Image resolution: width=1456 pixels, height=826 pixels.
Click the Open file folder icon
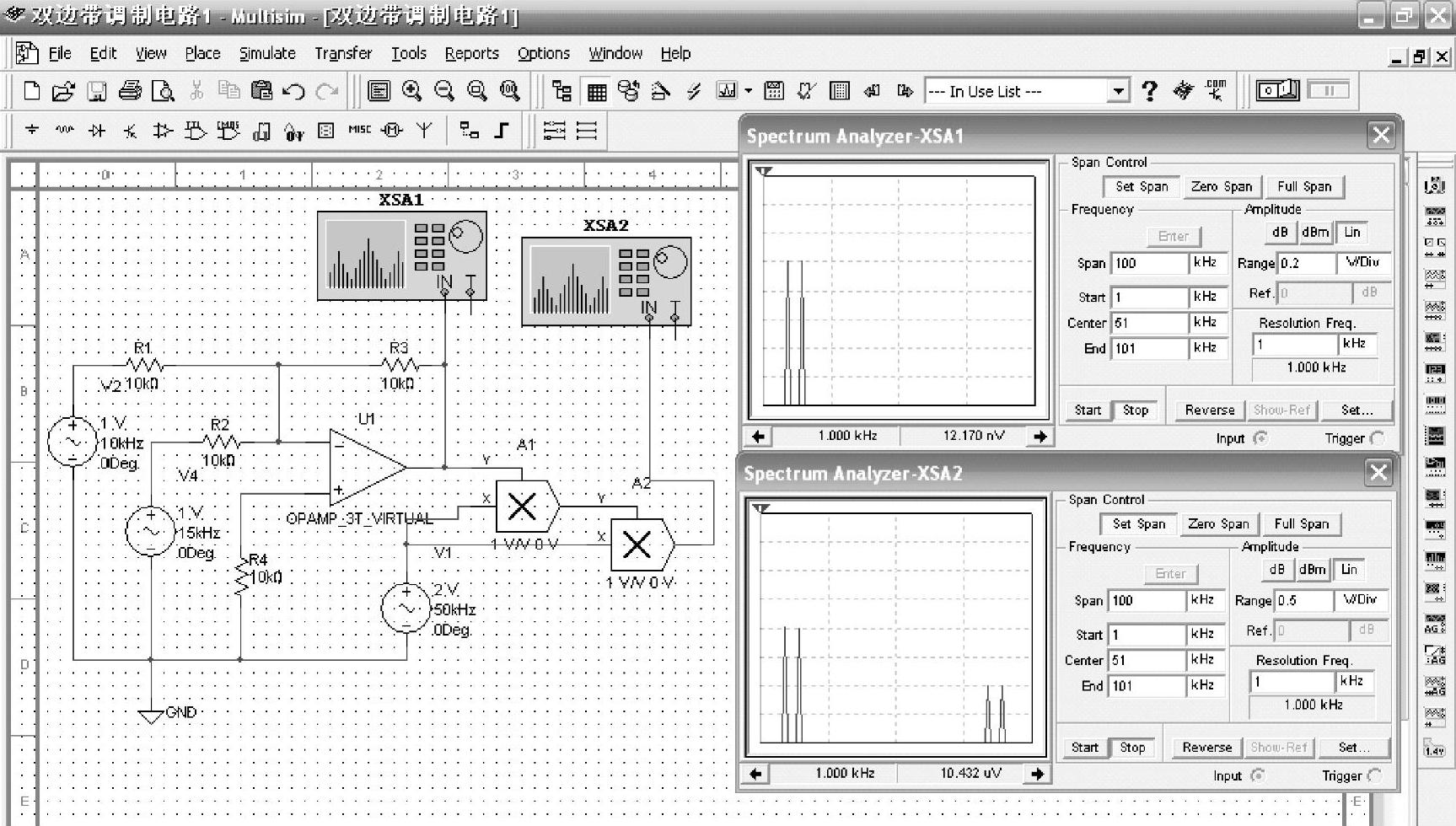(63, 91)
